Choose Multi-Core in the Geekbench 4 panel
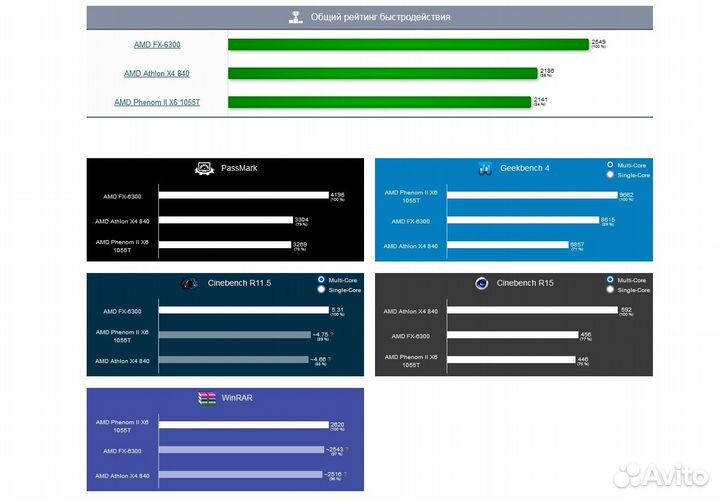The image size is (720, 501). 611,164
